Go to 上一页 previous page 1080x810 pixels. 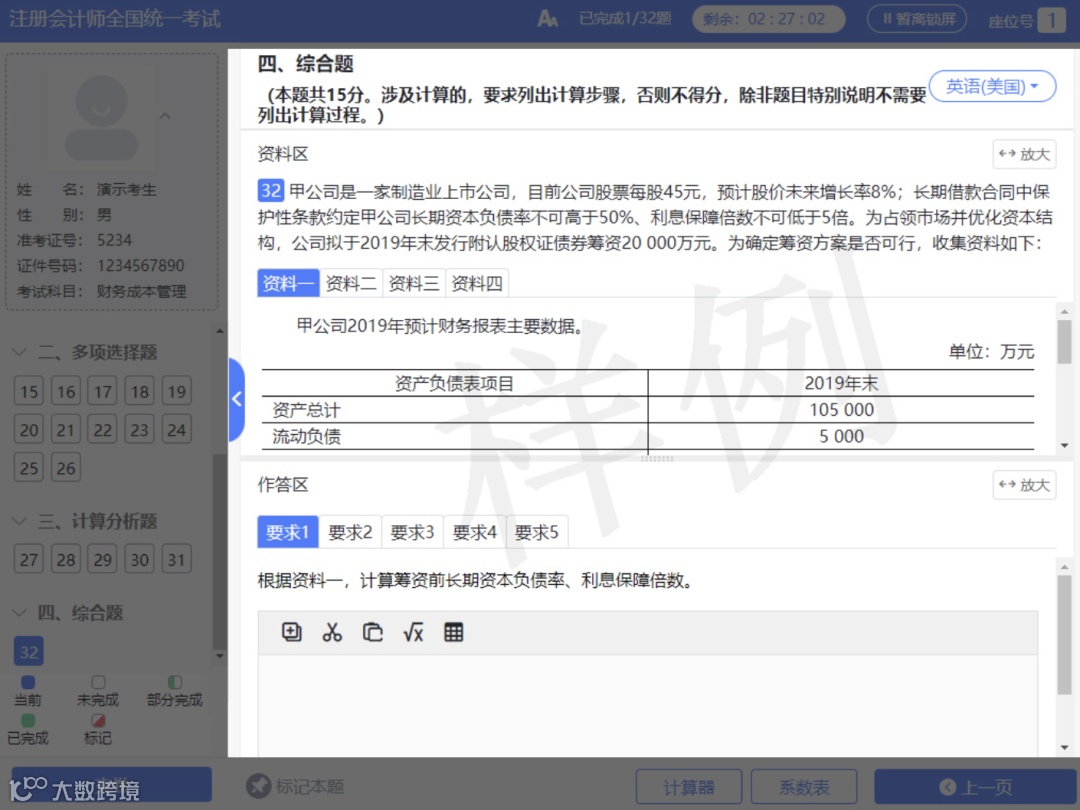[977, 787]
